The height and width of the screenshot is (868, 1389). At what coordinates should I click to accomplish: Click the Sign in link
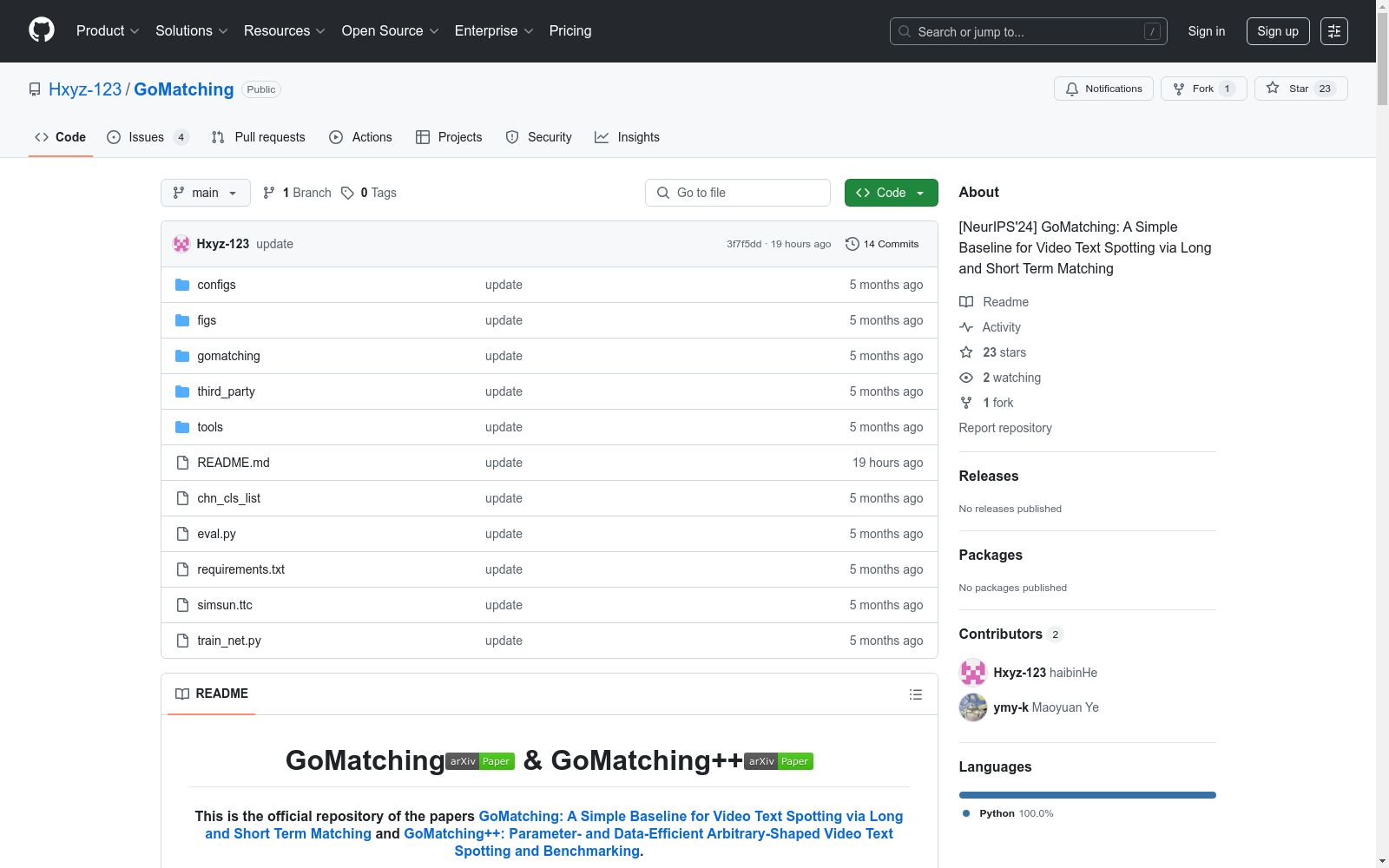pyautogui.click(x=1207, y=31)
